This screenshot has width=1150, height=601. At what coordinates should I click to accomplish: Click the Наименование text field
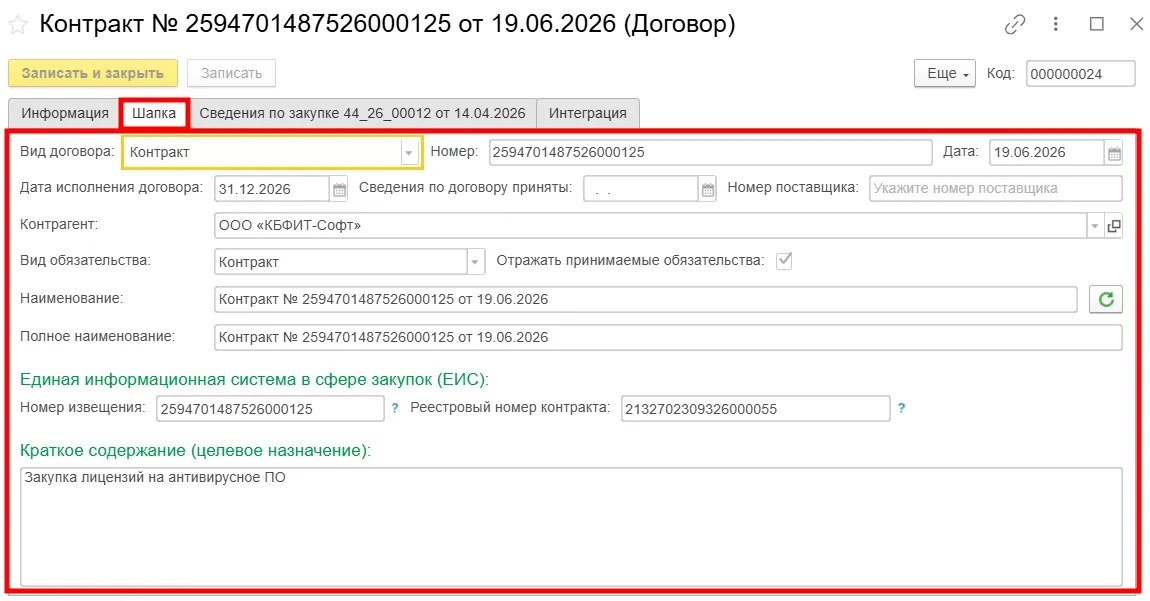point(645,299)
